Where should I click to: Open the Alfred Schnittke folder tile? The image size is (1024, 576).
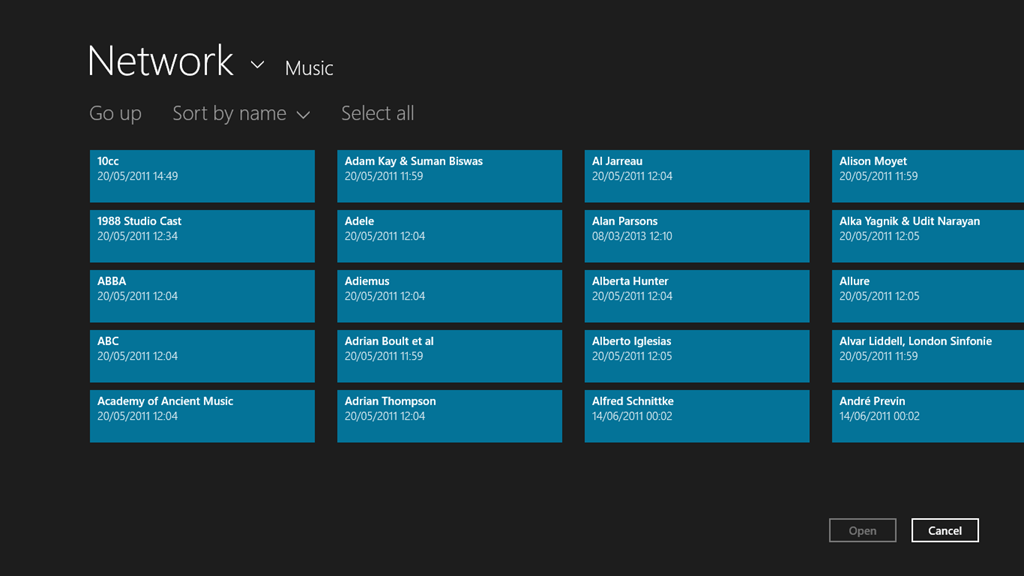click(696, 416)
